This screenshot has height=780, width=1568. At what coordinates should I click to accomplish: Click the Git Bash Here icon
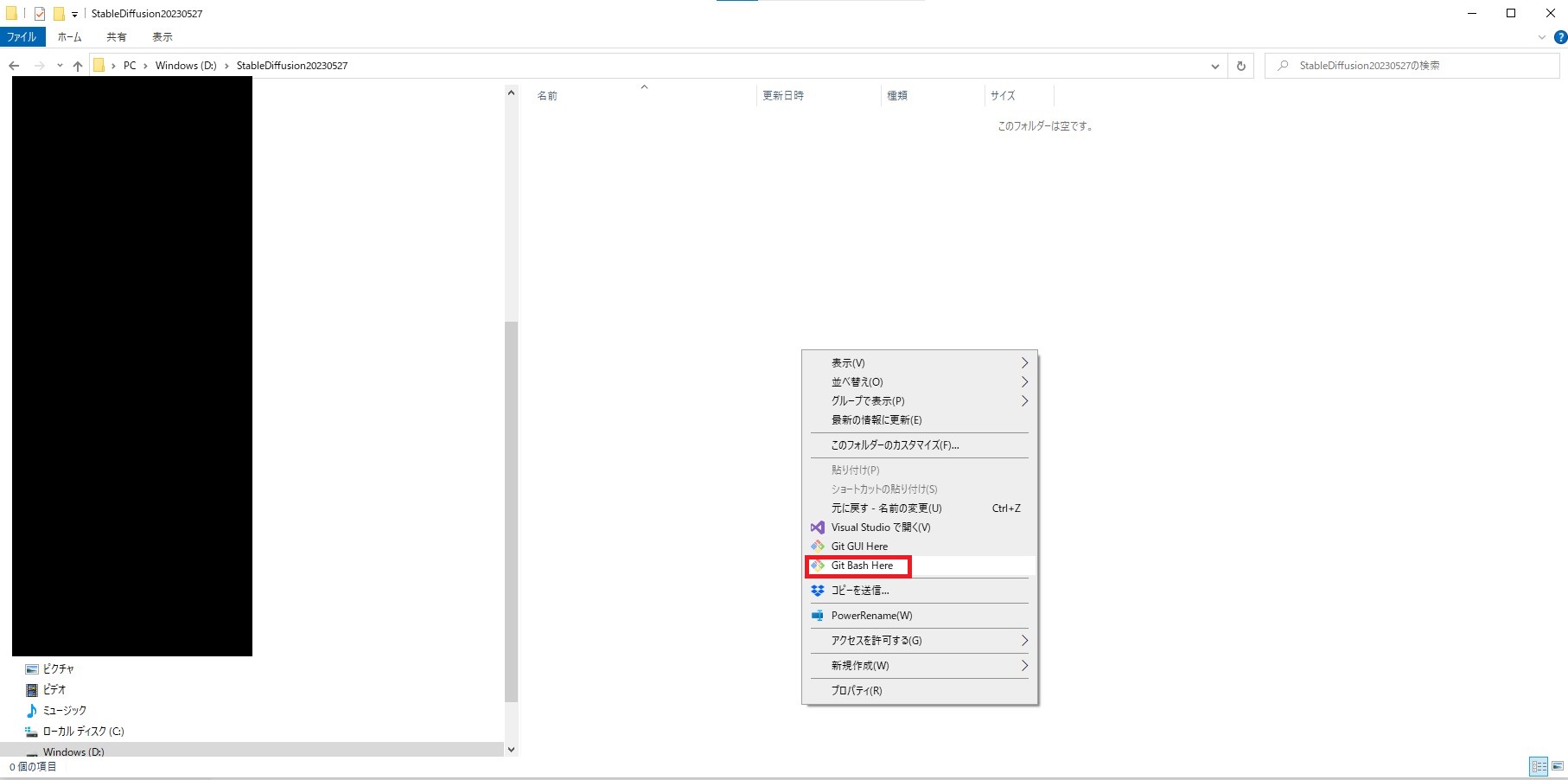pos(817,566)
